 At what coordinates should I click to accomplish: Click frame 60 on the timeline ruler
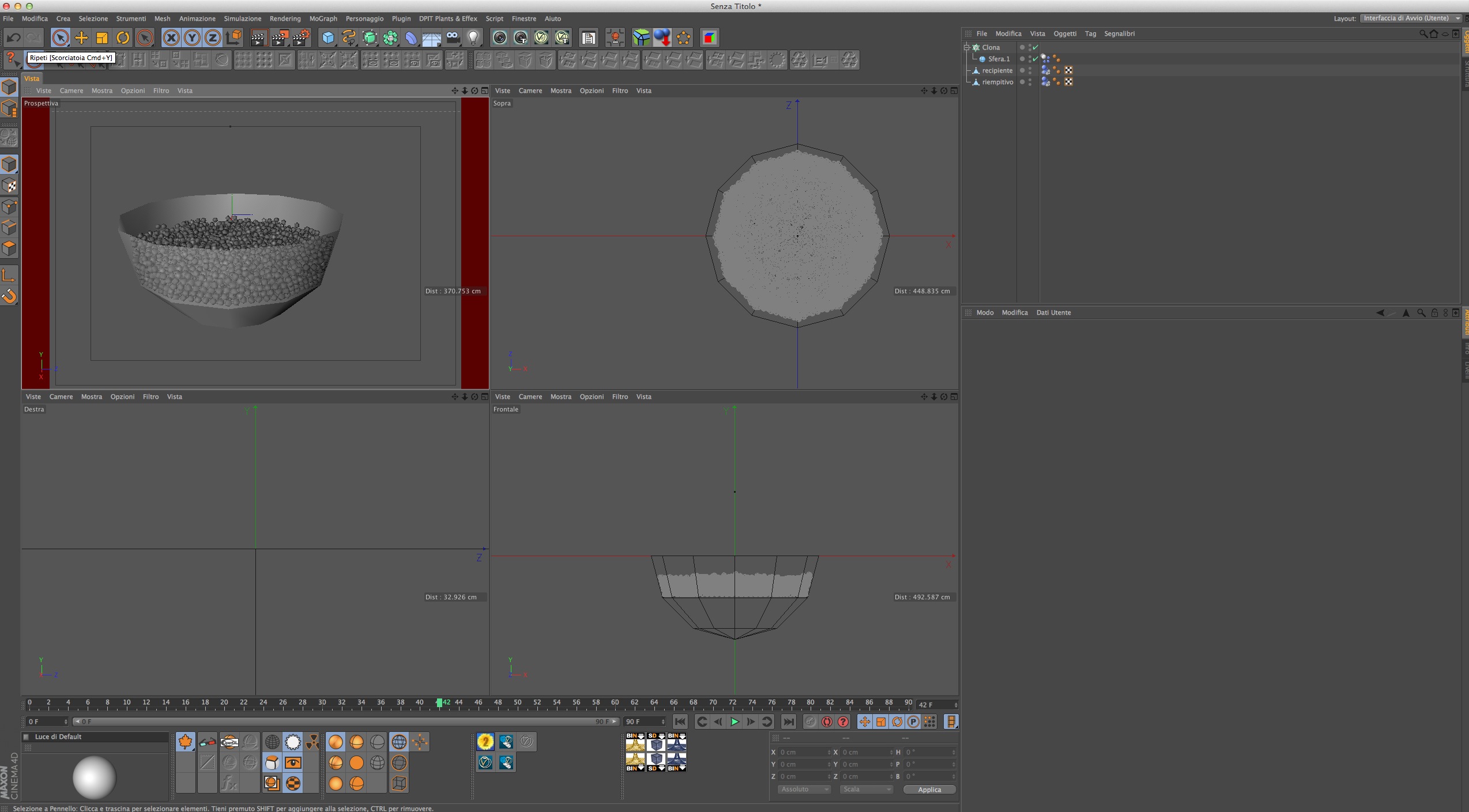click(615, 703)
